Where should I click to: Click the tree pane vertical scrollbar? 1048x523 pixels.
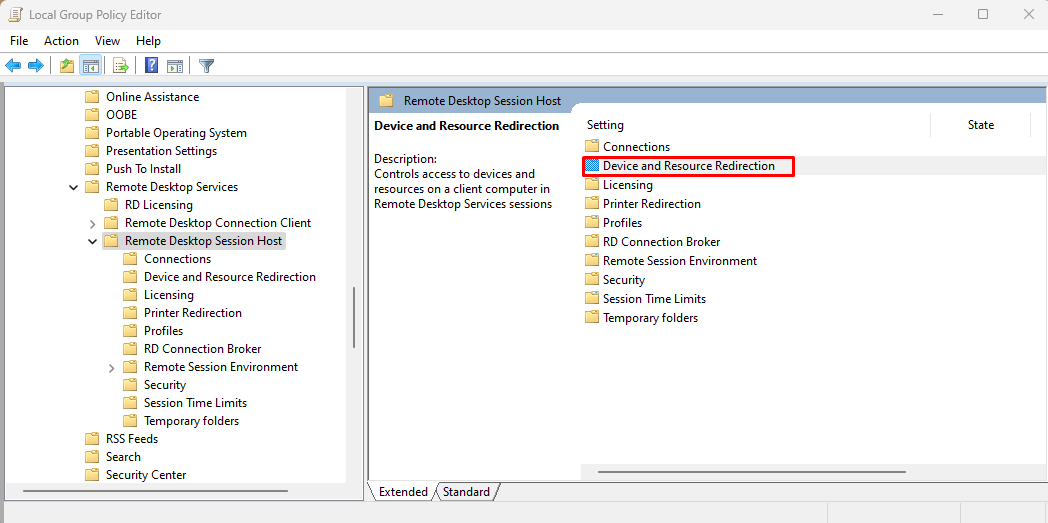354,317
